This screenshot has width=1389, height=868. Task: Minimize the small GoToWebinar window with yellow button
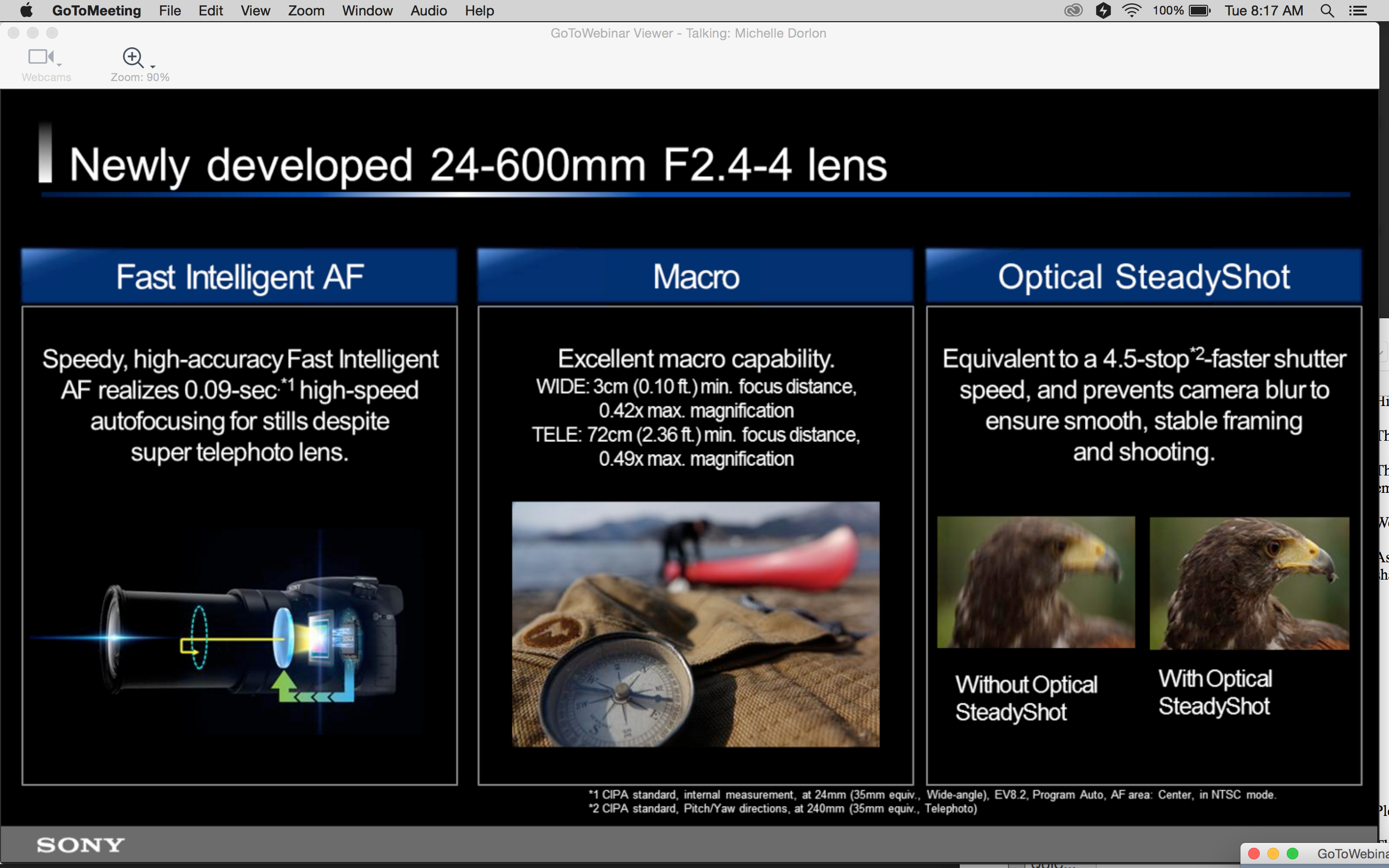pos(1273,854)
